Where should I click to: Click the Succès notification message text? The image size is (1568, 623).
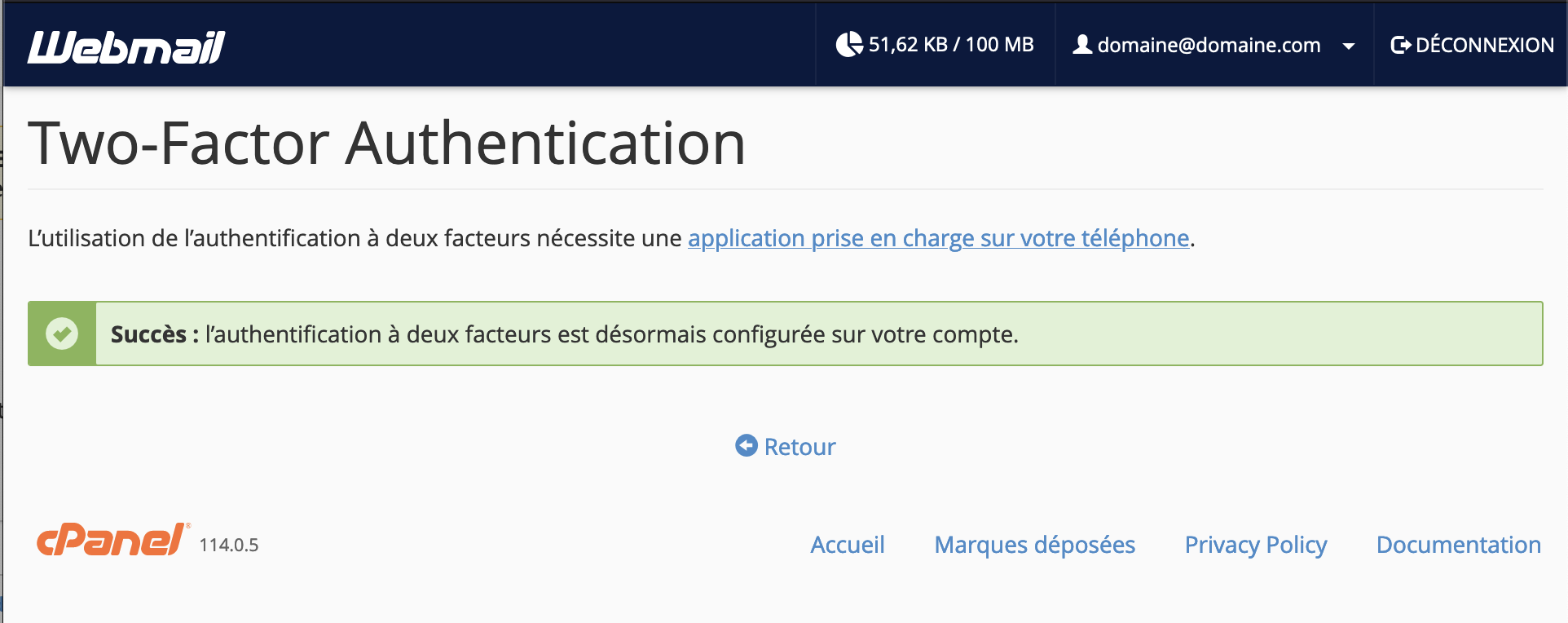[x=565, y=334]
